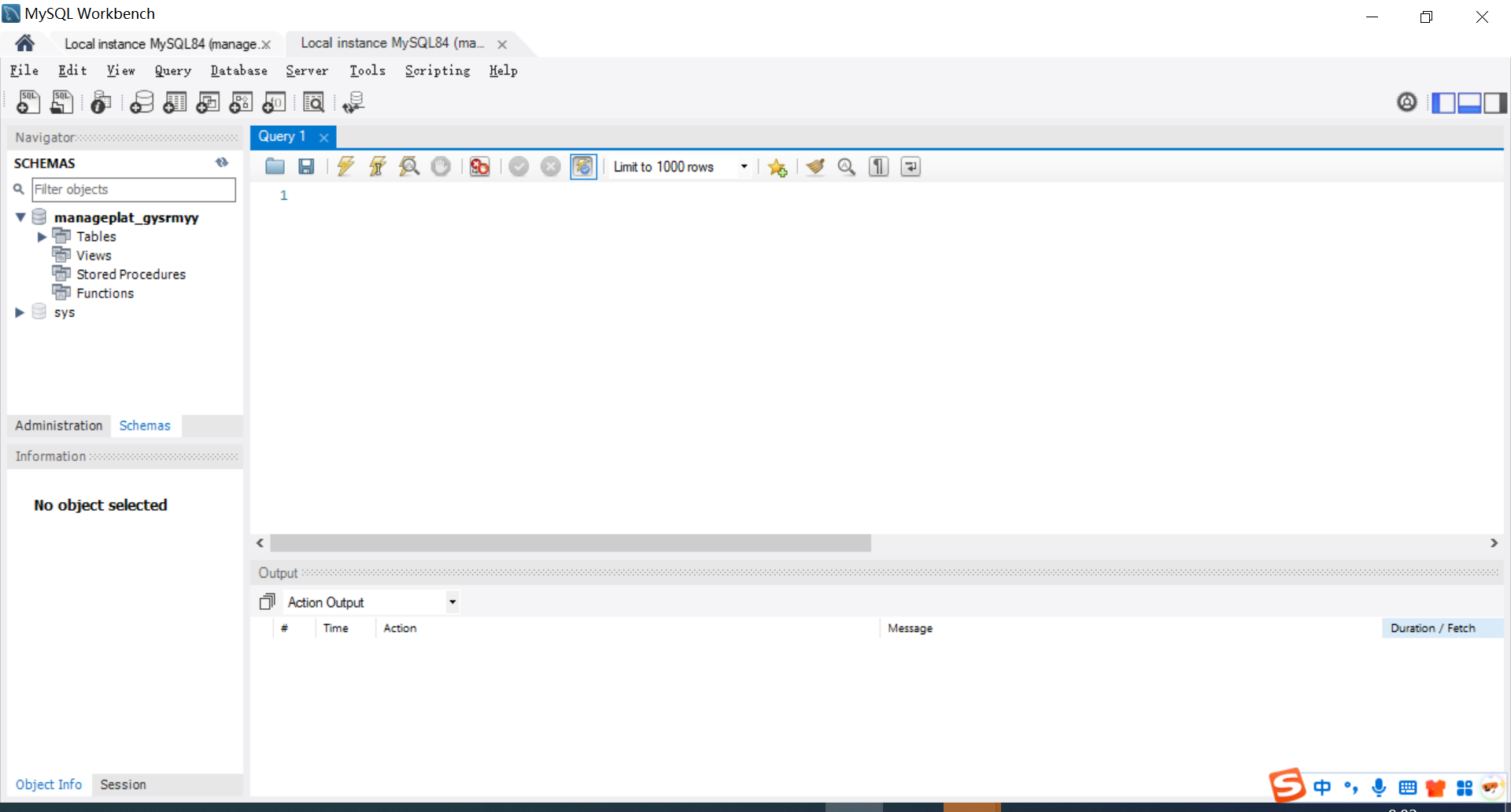Open the Server menu
This screenshot has width=1511, height=812.
tap(307, 70)
